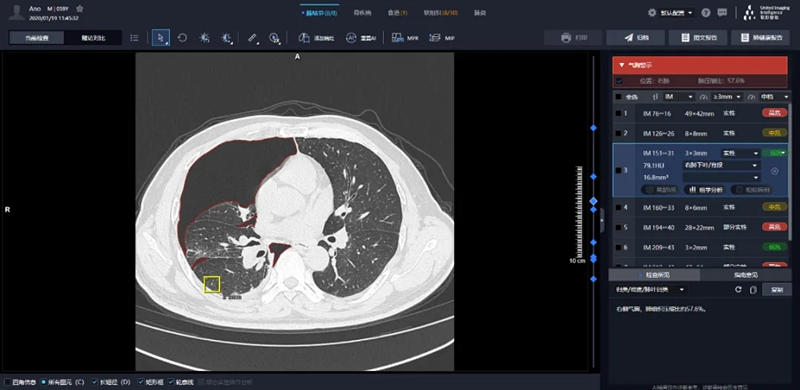800x390 pixels.
Task: Open the help question mark icon
Action: (706, 13)
